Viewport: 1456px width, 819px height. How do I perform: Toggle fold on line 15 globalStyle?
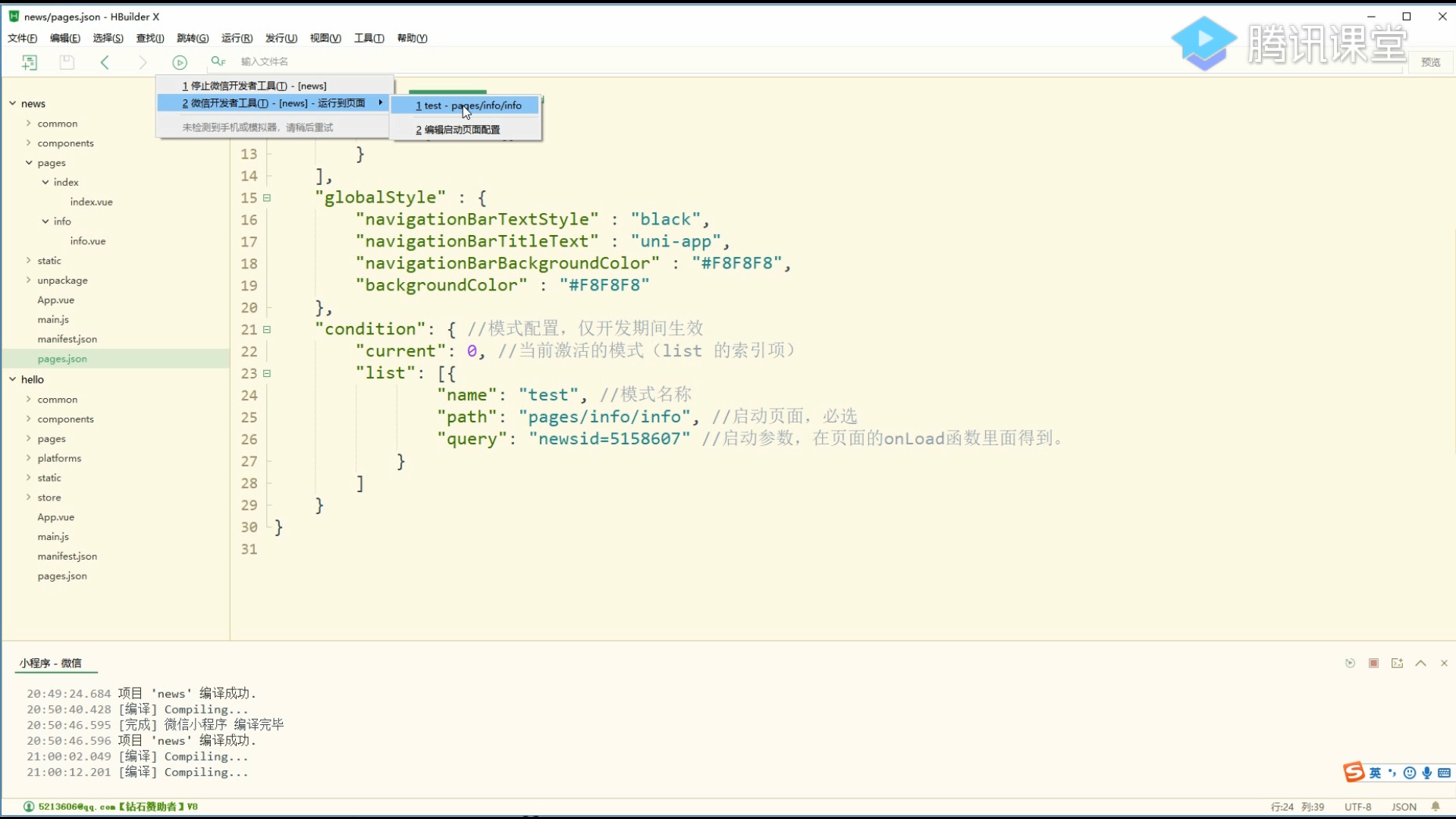point(267,198)
